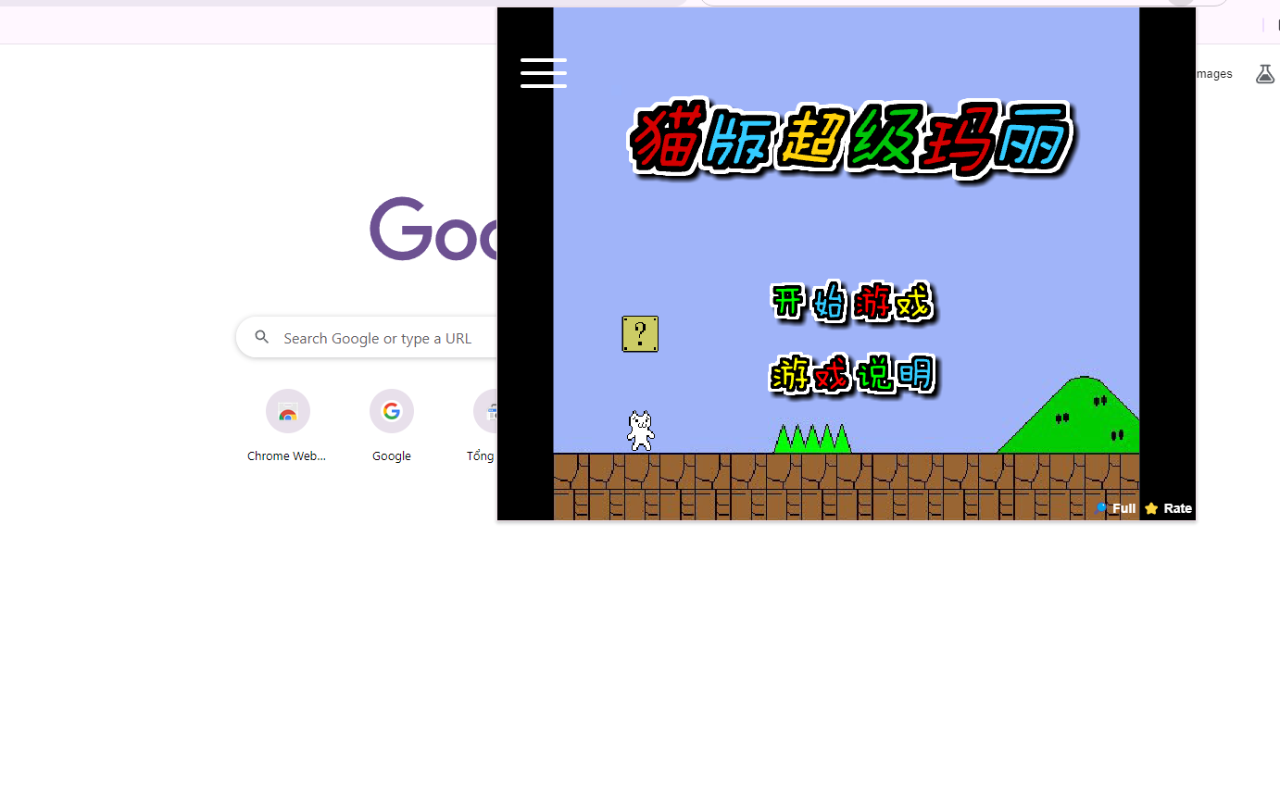Open game instructions 游戏说明
1280x800 pixels.
point(852,375)
